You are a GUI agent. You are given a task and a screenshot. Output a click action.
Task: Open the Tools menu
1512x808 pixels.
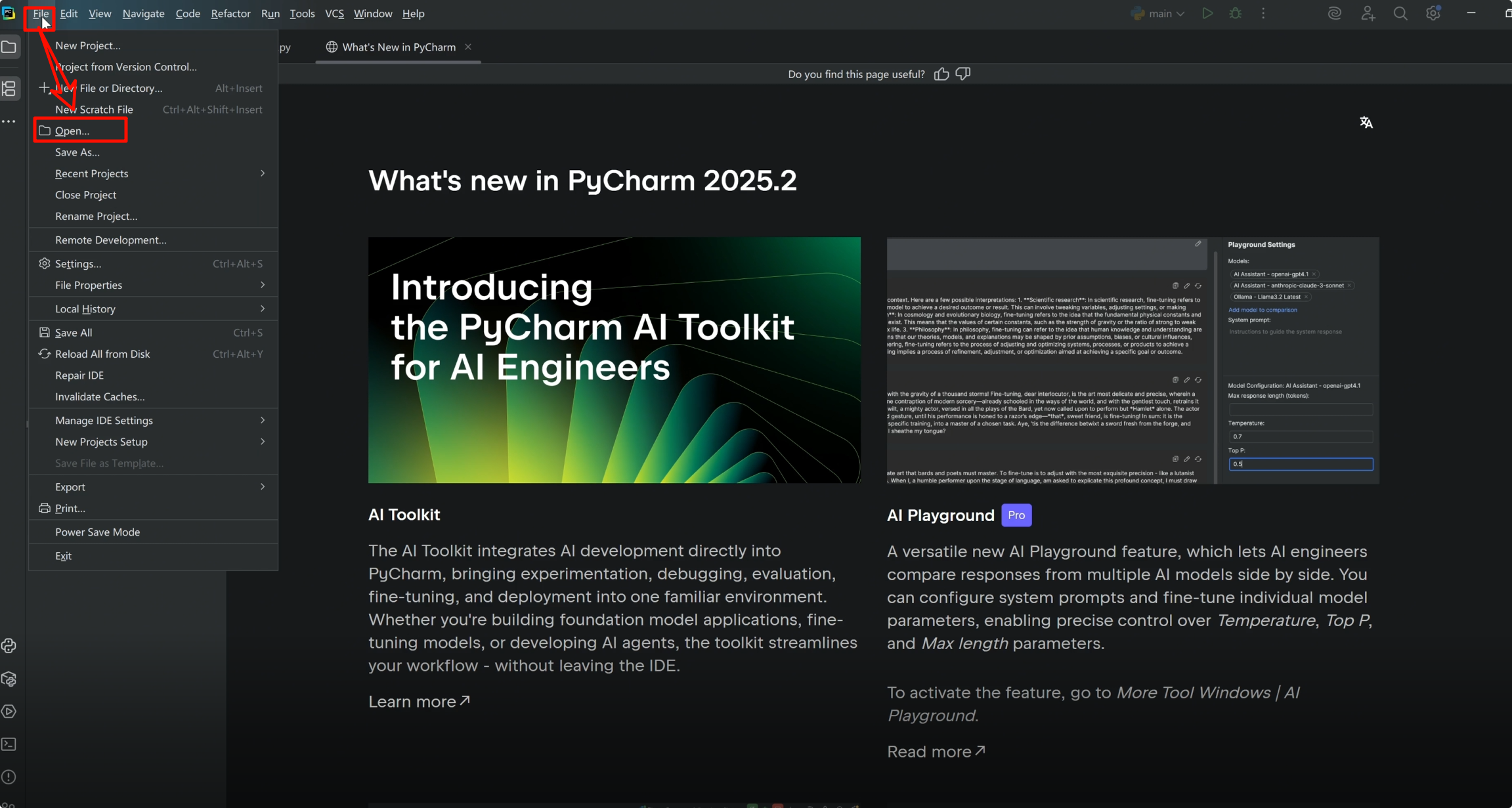302,14
